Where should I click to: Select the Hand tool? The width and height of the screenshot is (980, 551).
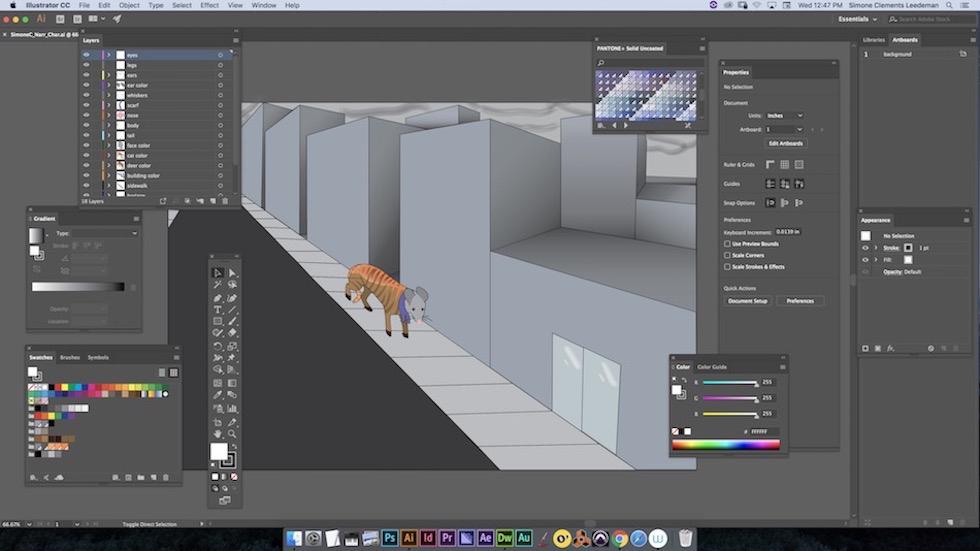pos(218,434)
